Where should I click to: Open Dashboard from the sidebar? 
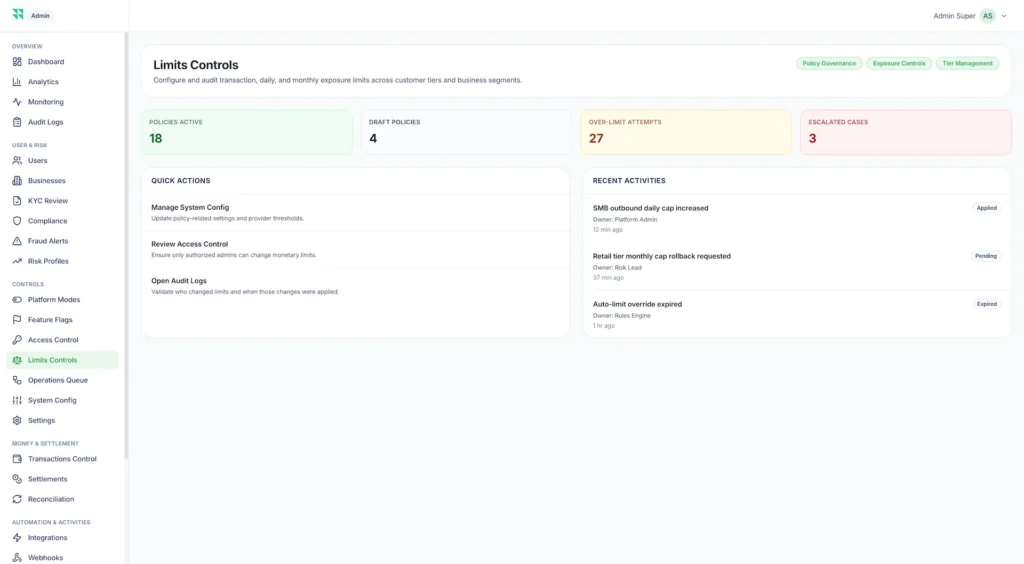62,61
